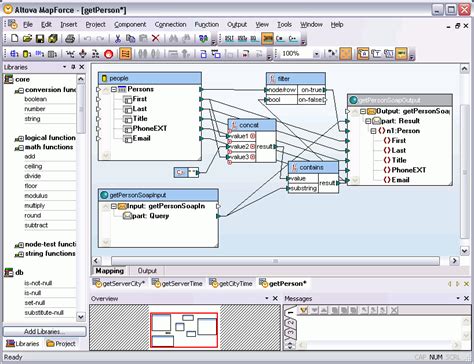474x364 pixels.
Task: Switch to the Output tab
Action: 147,271
